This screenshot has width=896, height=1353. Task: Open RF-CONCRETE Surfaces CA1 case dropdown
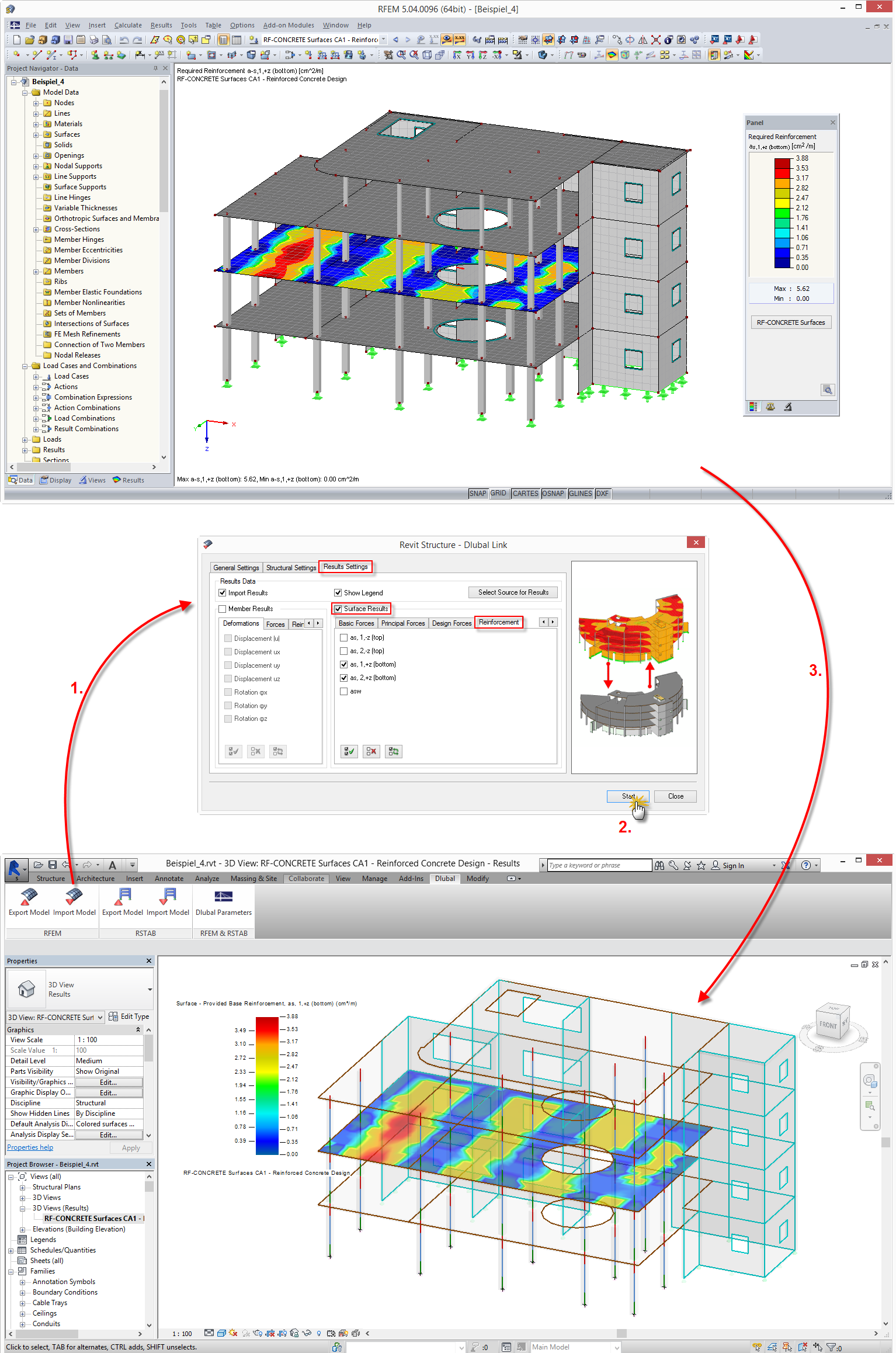point(383,40)
